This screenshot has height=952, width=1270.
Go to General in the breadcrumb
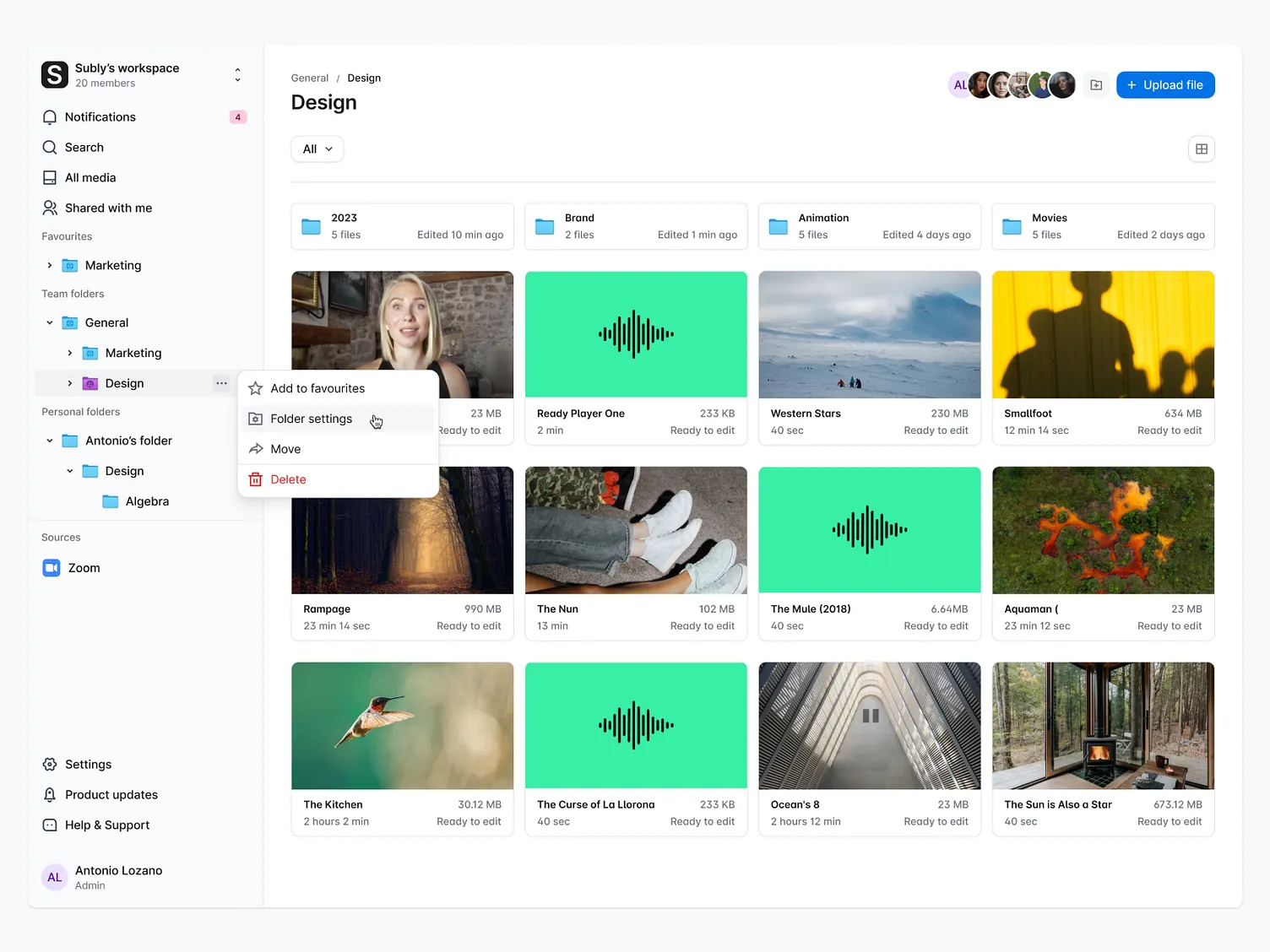pos(309,78)
